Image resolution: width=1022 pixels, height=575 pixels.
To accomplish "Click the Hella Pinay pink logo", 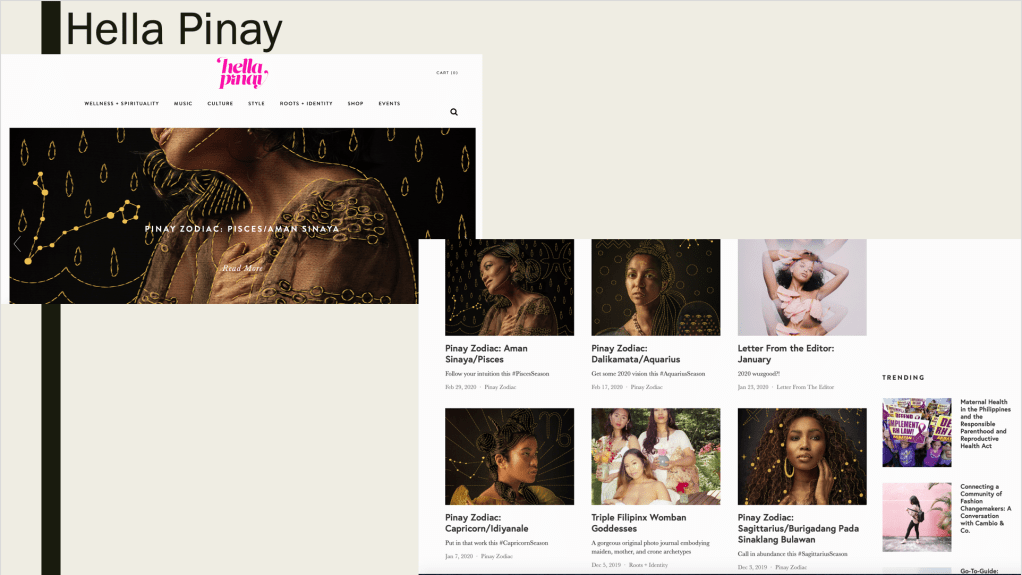I will click(243, 74).
